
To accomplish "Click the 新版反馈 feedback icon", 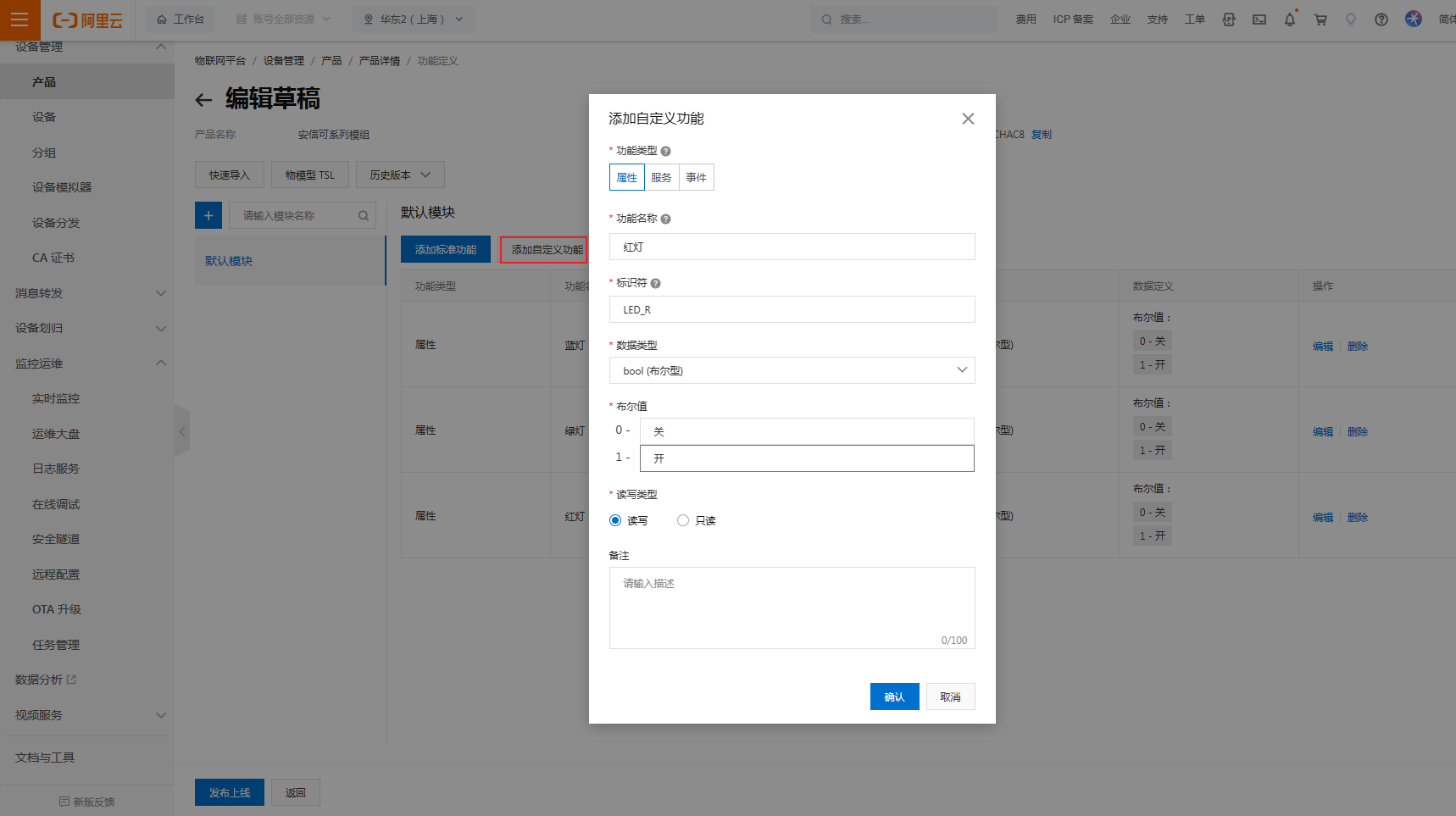I will [64, 802].
